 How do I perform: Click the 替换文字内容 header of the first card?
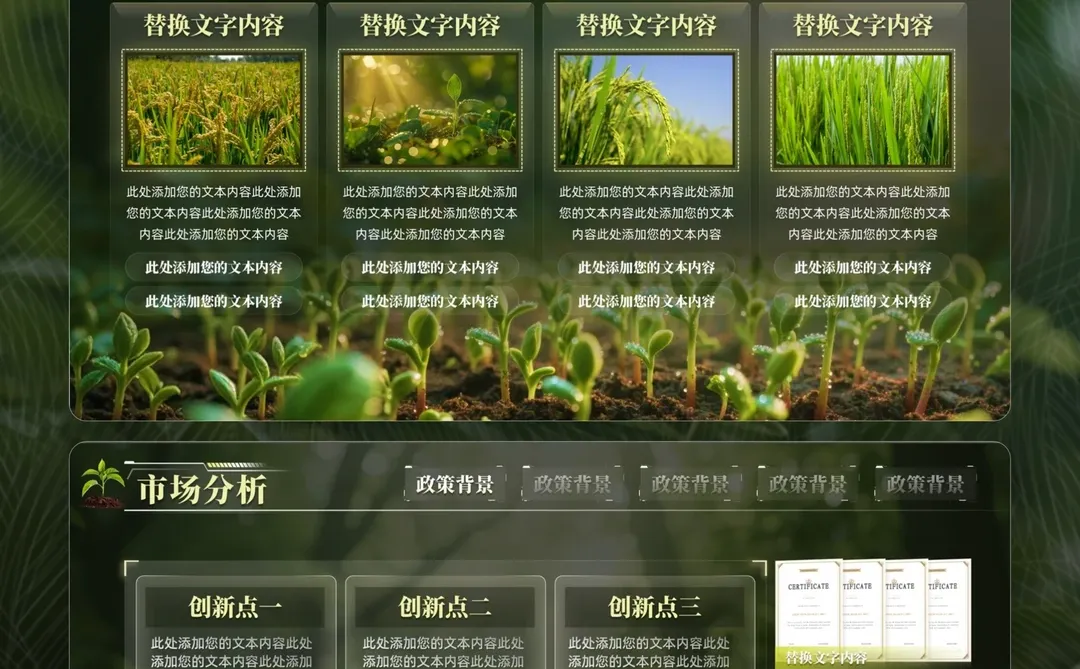click(x=213, y=24)
